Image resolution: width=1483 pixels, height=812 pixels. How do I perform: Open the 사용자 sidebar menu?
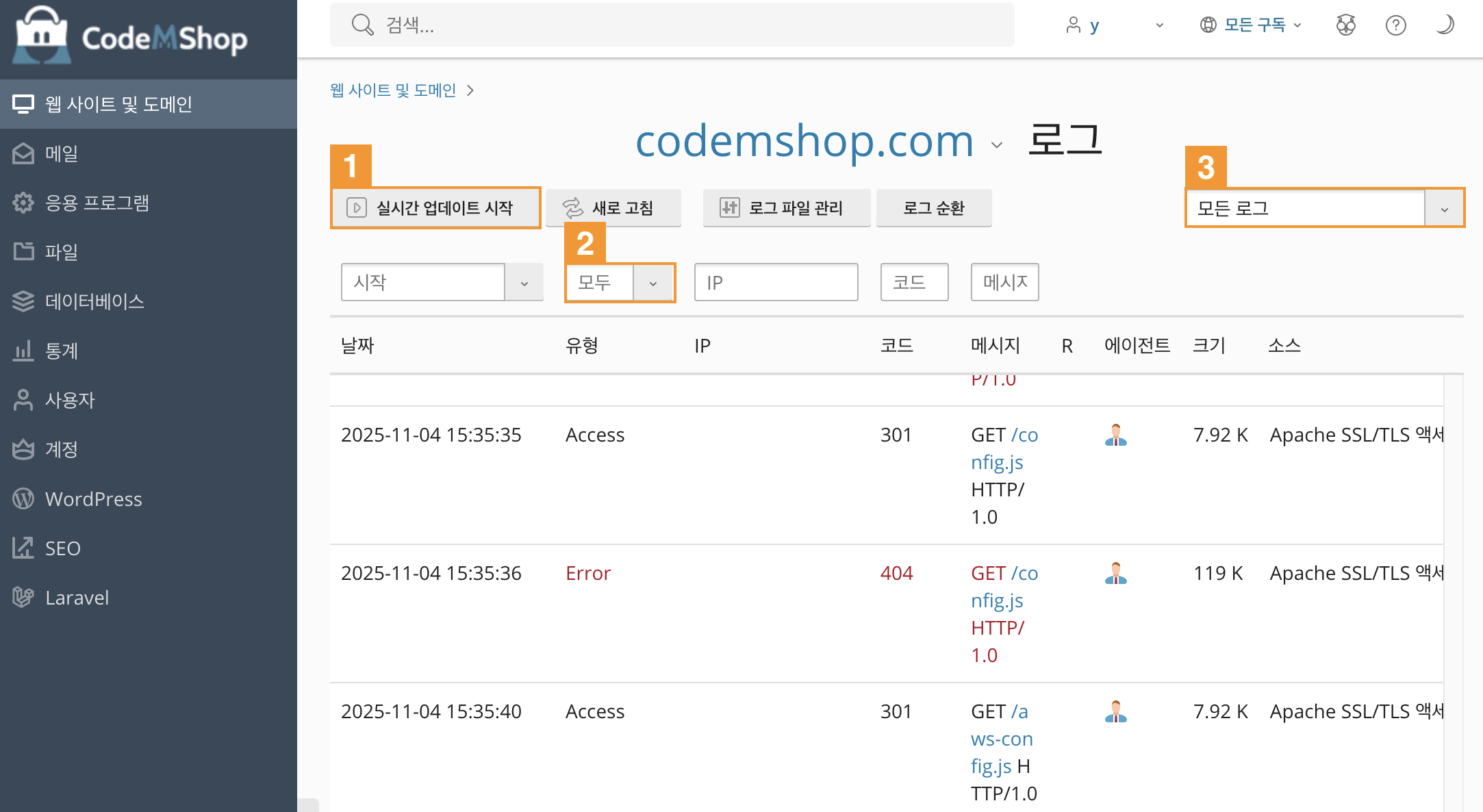click(x=69, y=400)
